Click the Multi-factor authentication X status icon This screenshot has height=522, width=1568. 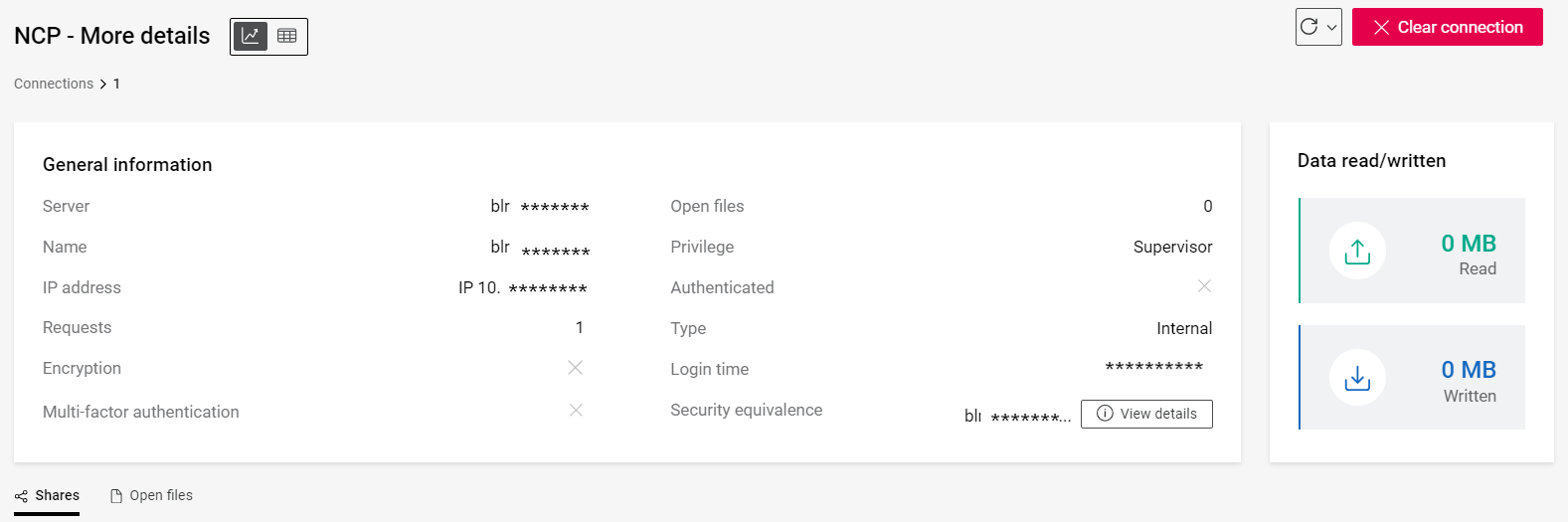point(576,411)
